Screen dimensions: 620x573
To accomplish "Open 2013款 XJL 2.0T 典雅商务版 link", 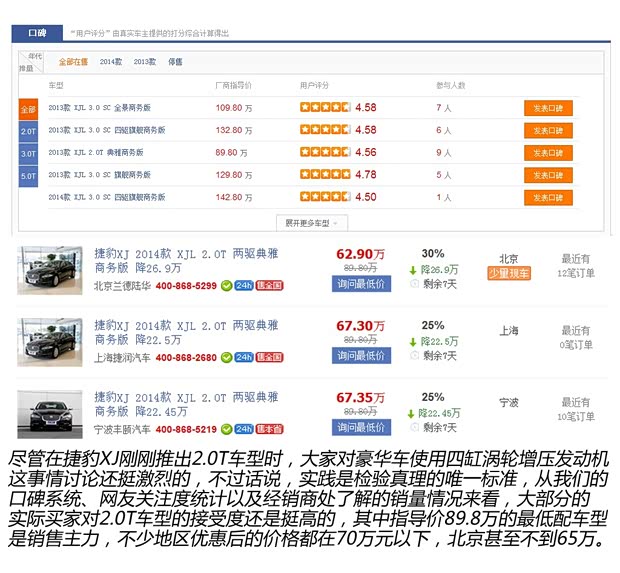I will click(x=96, y=152).
